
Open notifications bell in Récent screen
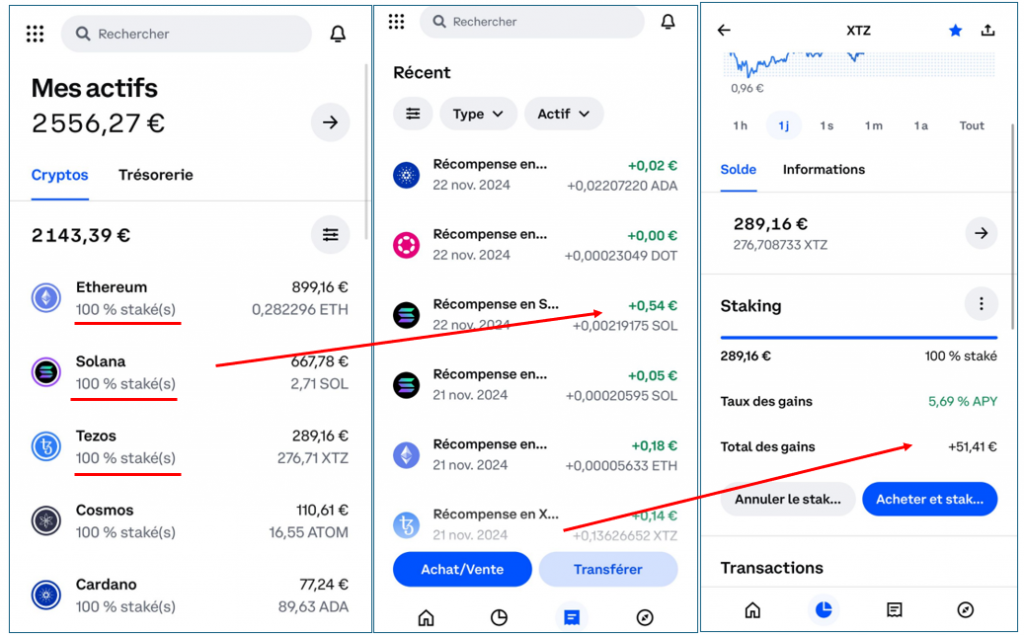[667, 22]
